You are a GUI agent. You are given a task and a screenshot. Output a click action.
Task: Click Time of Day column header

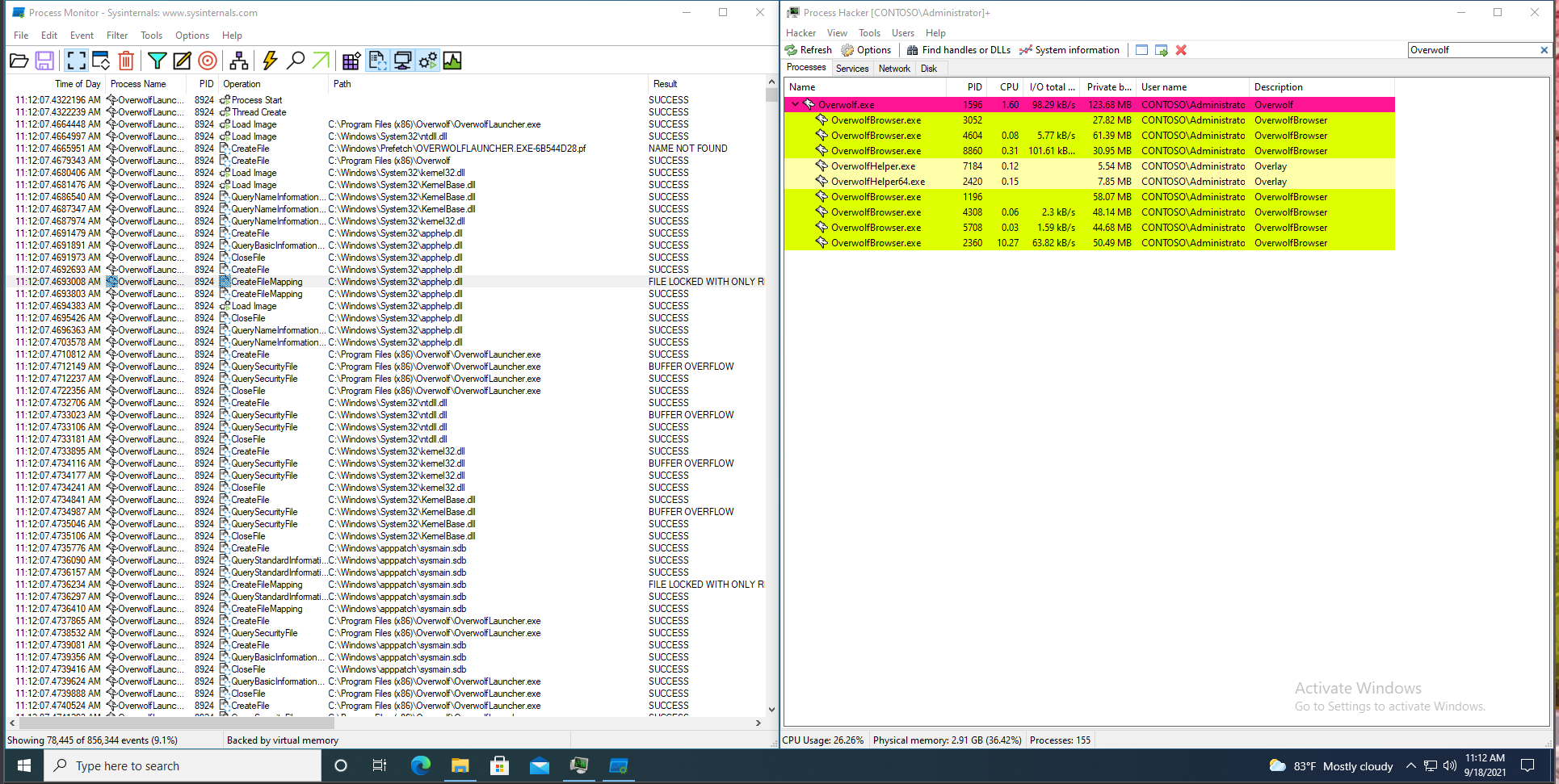click(x=57, y=84)
